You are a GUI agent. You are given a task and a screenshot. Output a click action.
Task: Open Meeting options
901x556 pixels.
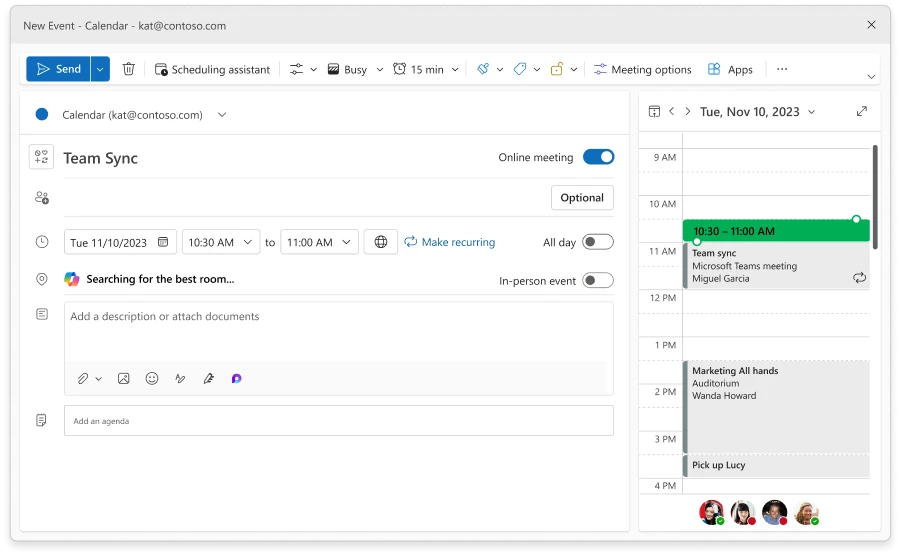point(642,70)
